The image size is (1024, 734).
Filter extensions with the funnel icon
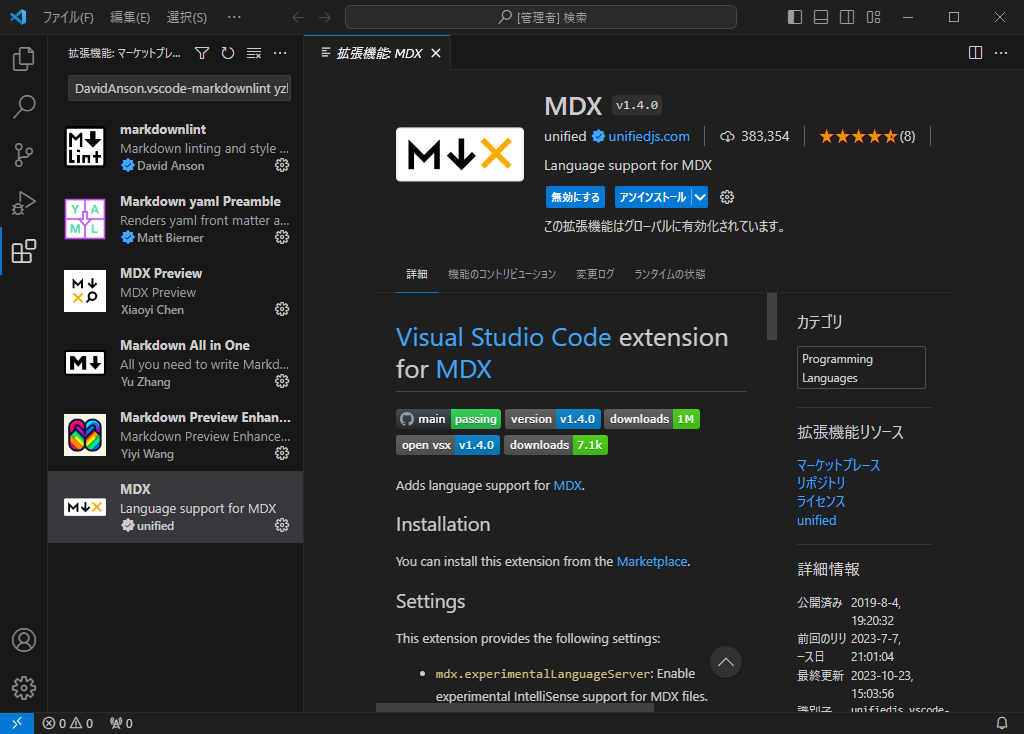tap(202, 53)
